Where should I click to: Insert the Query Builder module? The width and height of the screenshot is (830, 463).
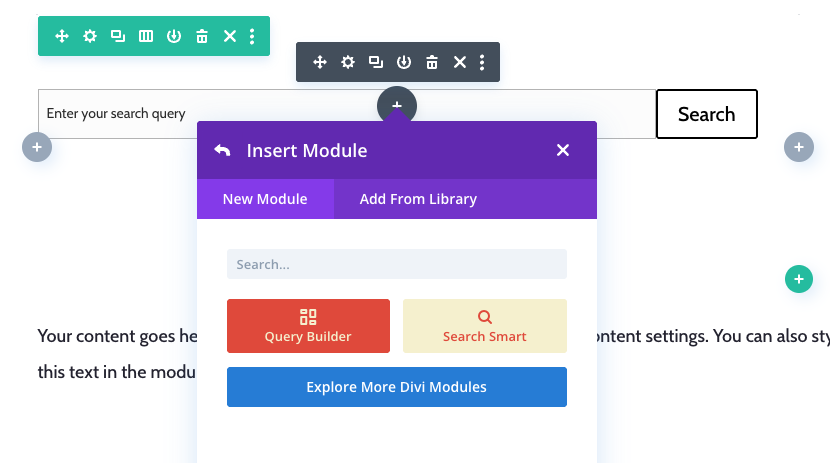pos(309,326)
